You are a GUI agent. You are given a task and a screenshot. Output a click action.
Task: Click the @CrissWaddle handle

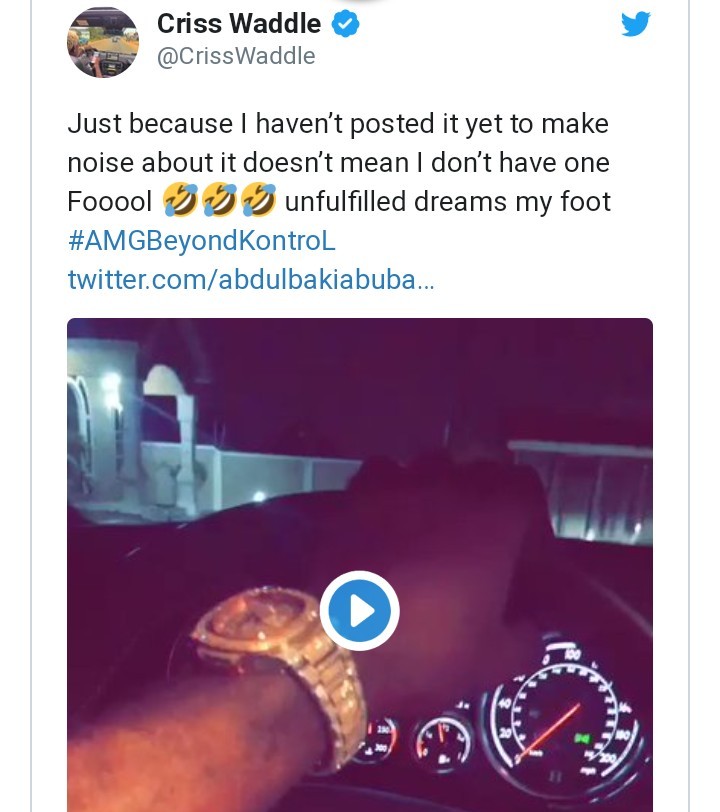(x=236, y=56)
